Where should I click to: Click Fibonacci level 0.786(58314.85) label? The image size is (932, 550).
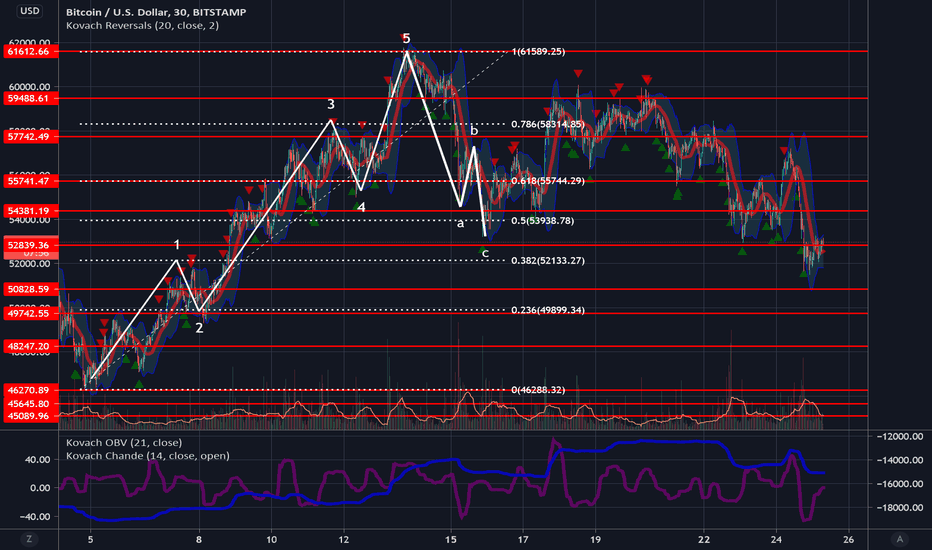point(547,124)
